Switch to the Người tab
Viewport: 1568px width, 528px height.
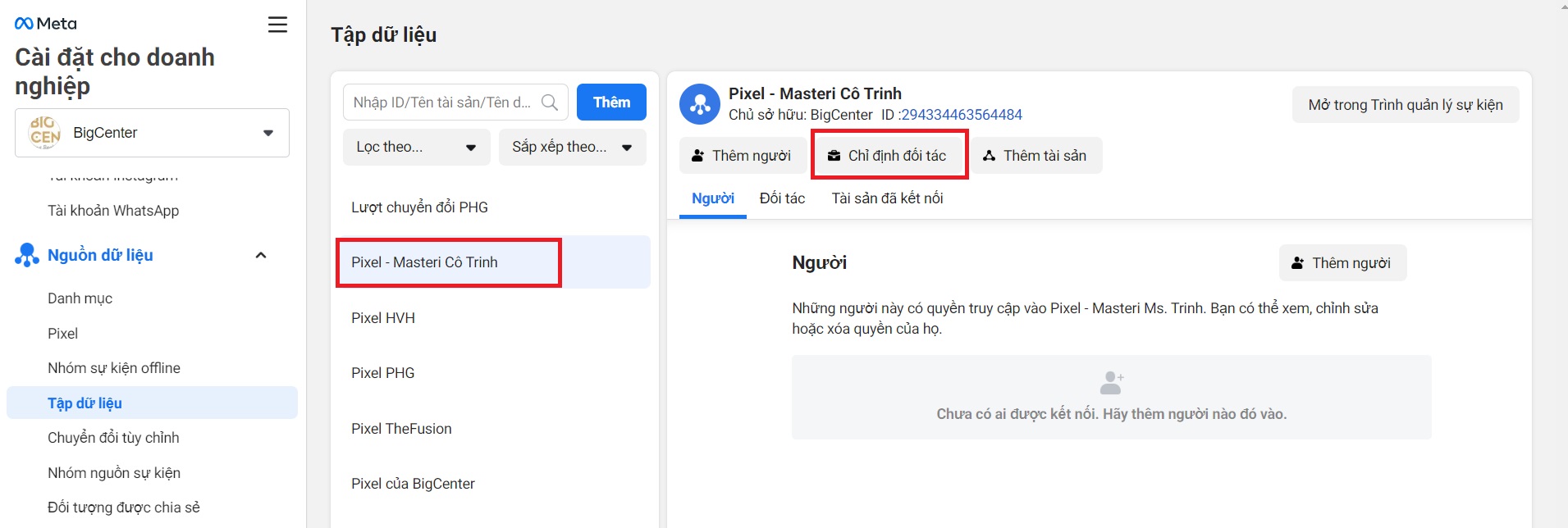pyautogui.click(x=713, y=198)
